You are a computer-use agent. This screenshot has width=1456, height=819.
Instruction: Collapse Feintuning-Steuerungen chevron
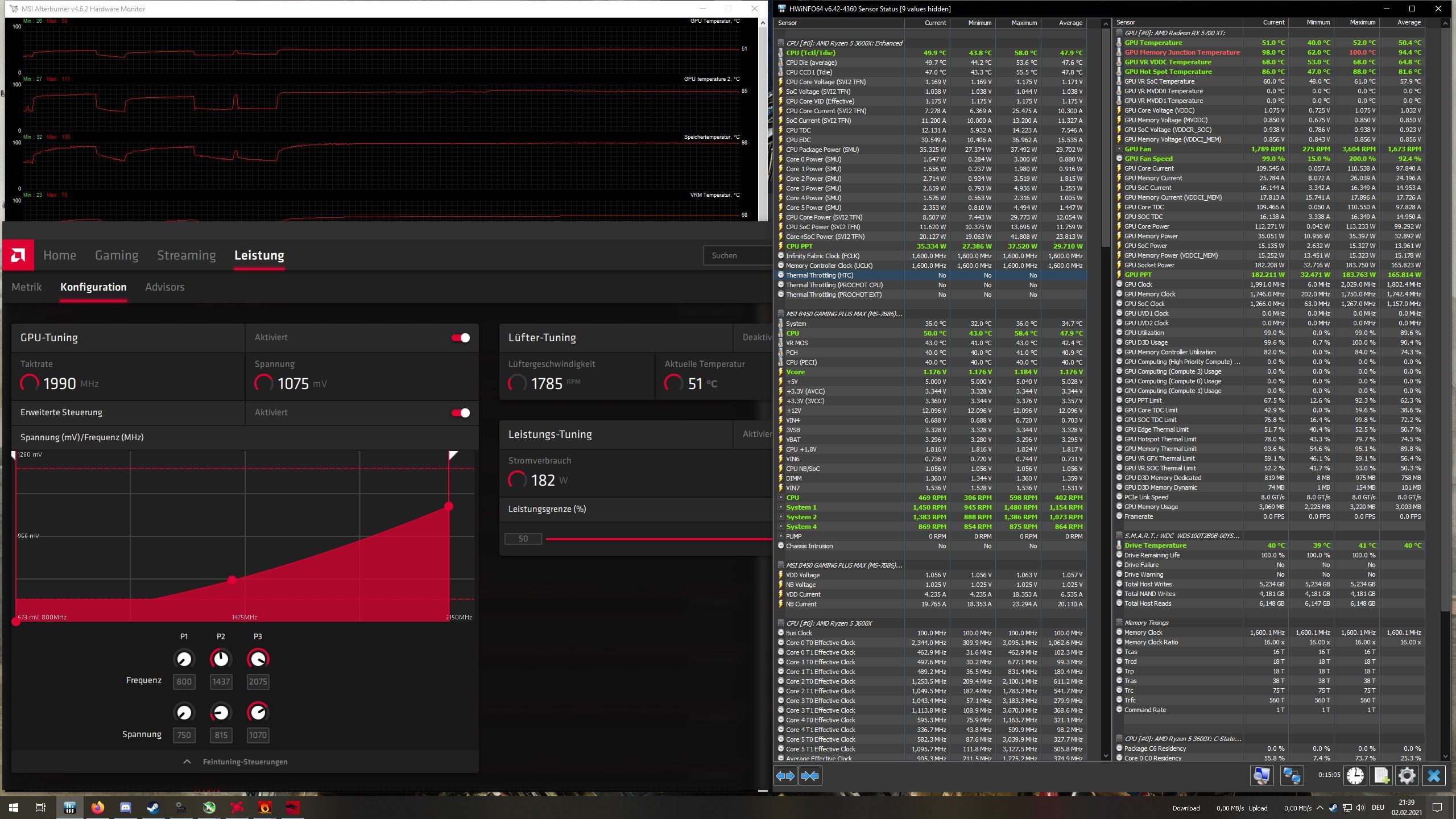click(x=187, y=762)
